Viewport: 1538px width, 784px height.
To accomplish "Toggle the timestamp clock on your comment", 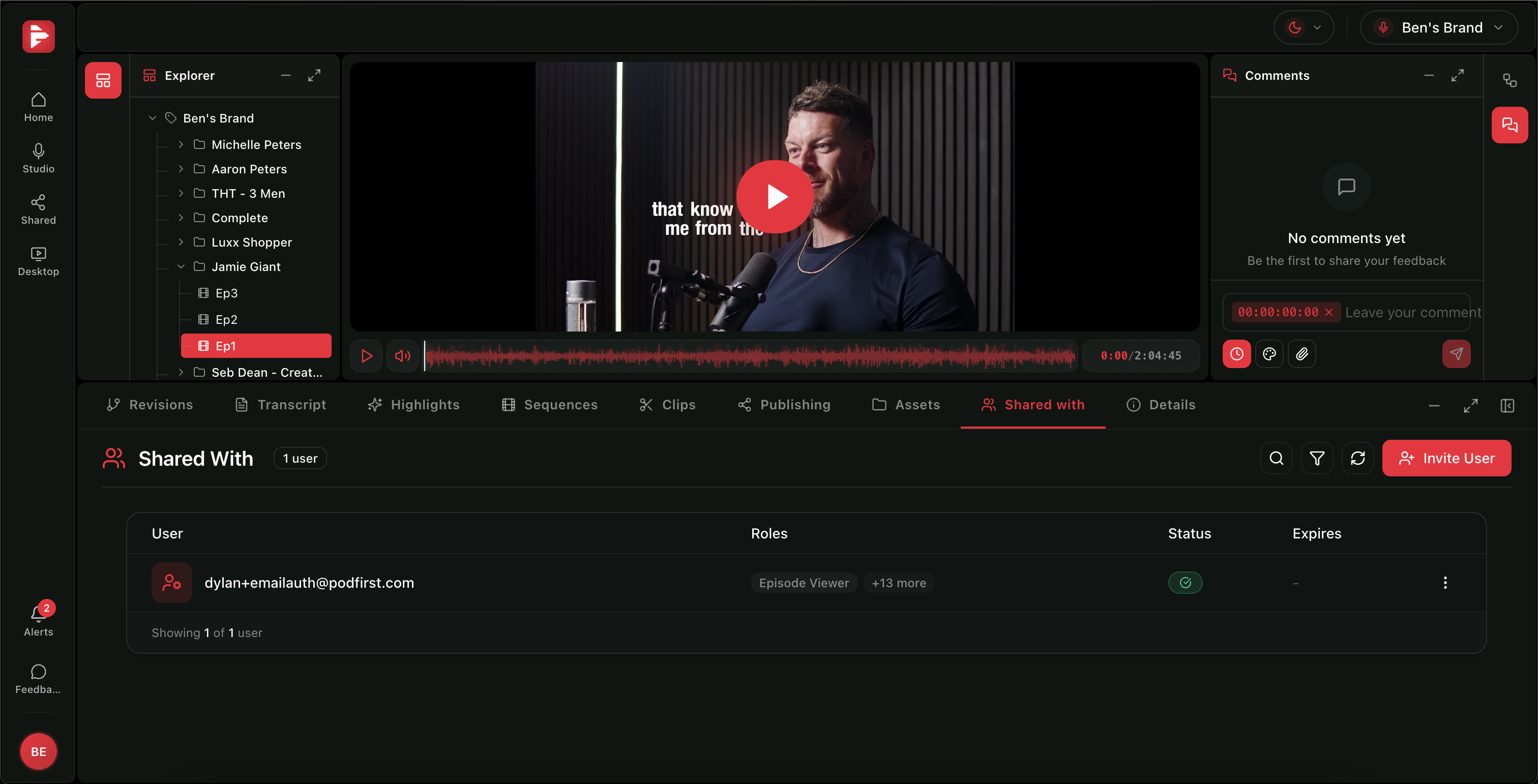I will tap(1236, 354).
